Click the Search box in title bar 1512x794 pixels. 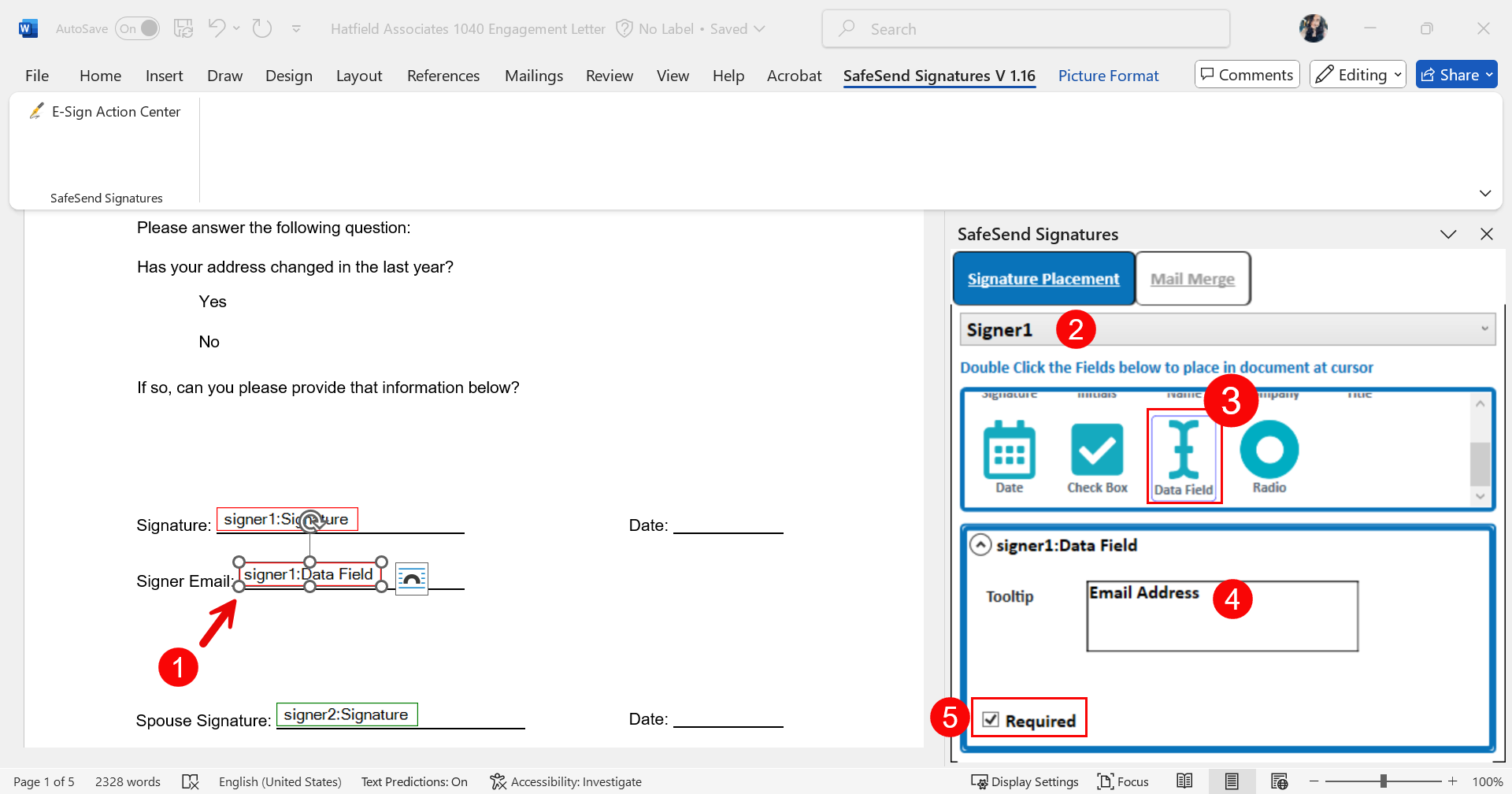1025,29
